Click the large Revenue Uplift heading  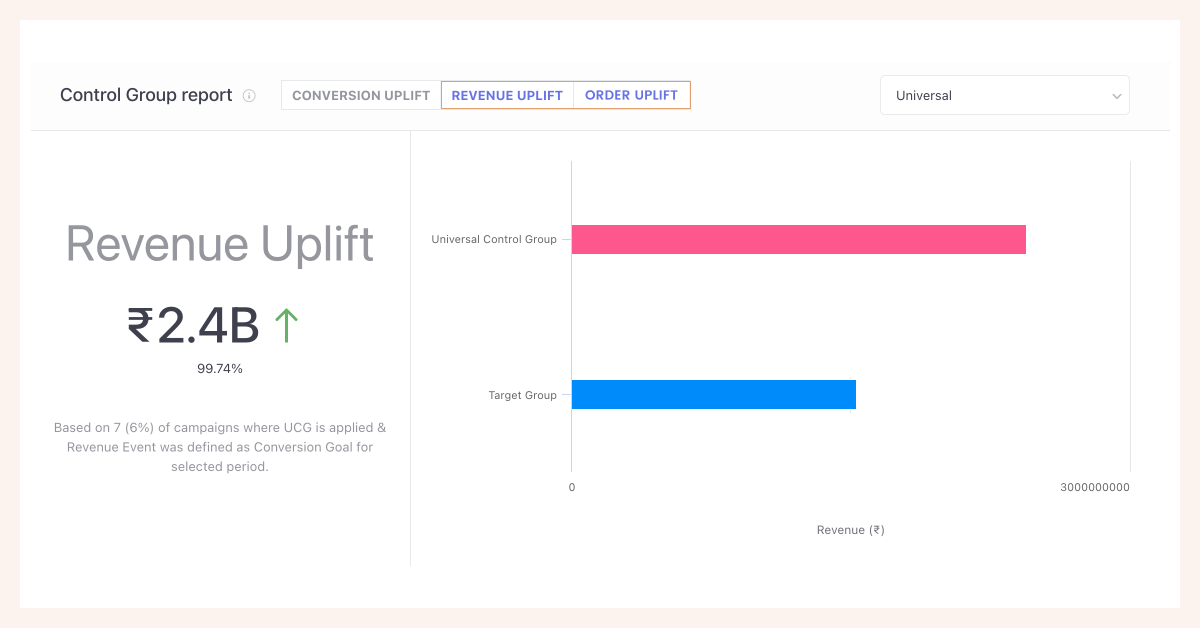[x=220, y=245]
